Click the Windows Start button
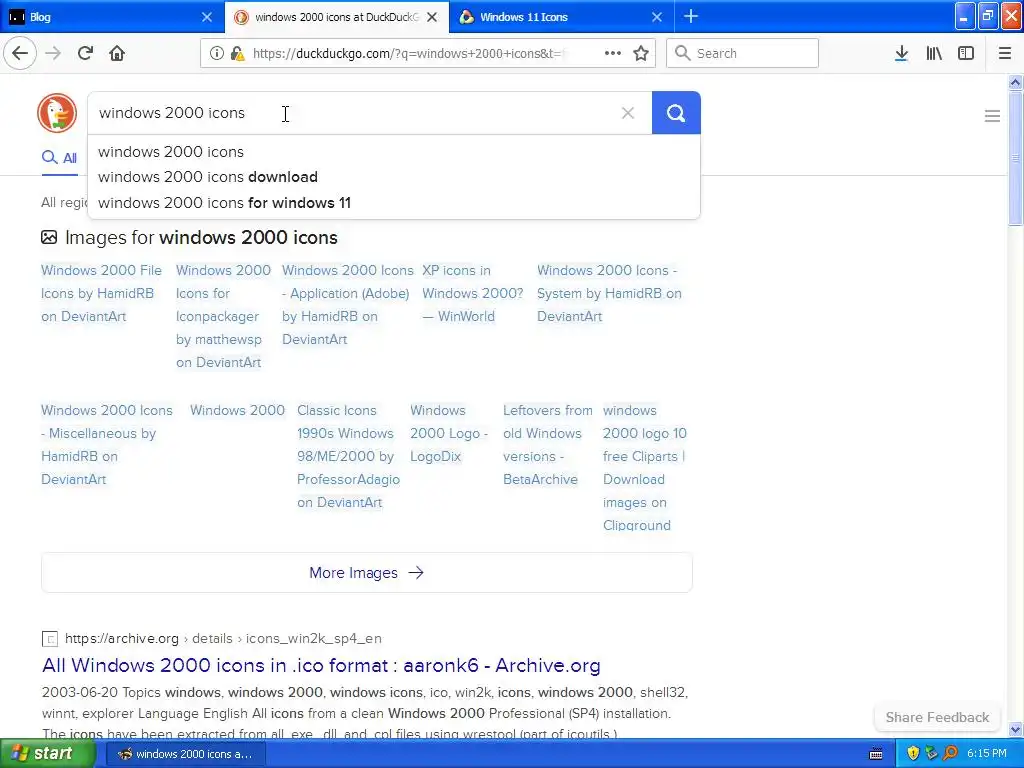 tap(47, 754)
